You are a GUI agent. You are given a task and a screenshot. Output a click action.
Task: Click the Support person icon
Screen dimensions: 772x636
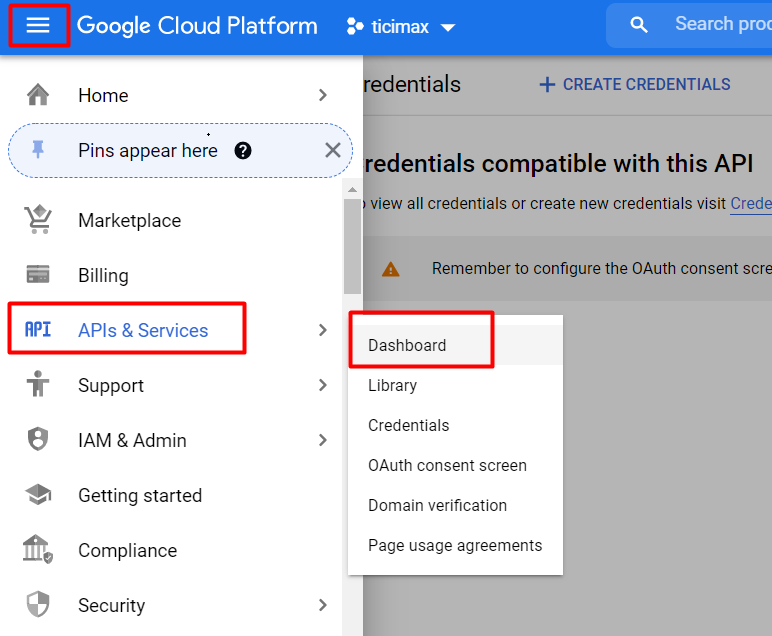(38, 384)
